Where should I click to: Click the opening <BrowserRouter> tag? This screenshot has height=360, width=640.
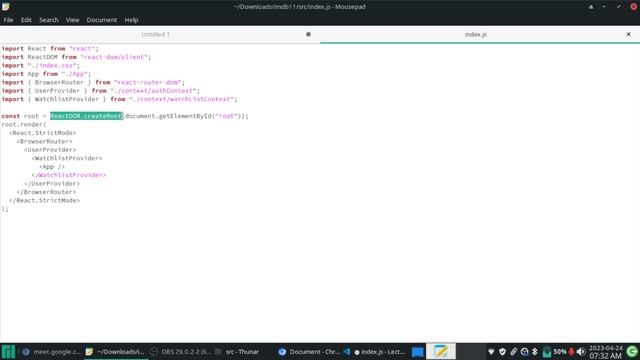pyautogui.click(x=44, y=141)
